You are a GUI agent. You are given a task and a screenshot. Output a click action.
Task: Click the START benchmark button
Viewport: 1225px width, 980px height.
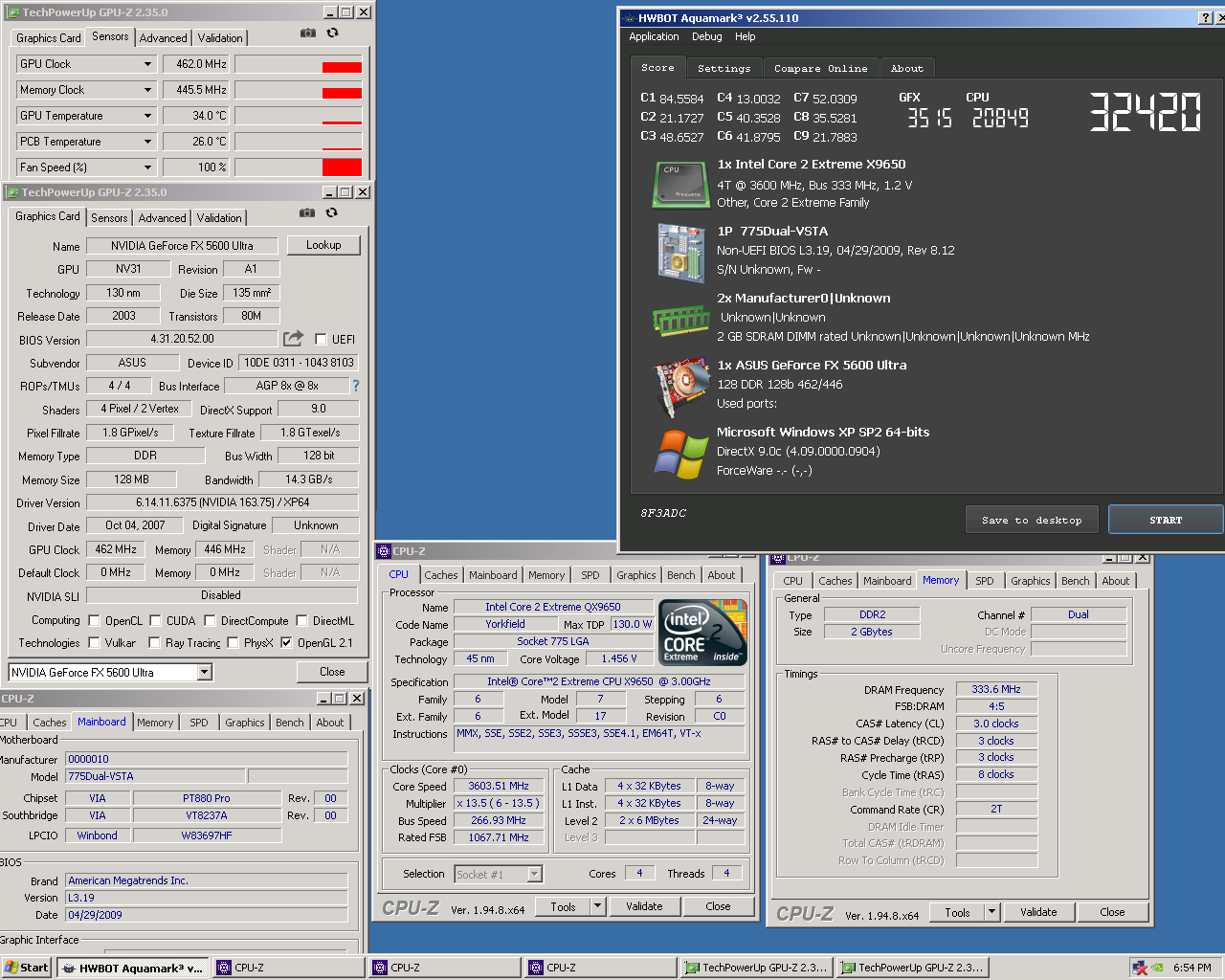click(x=1166, y=520)
